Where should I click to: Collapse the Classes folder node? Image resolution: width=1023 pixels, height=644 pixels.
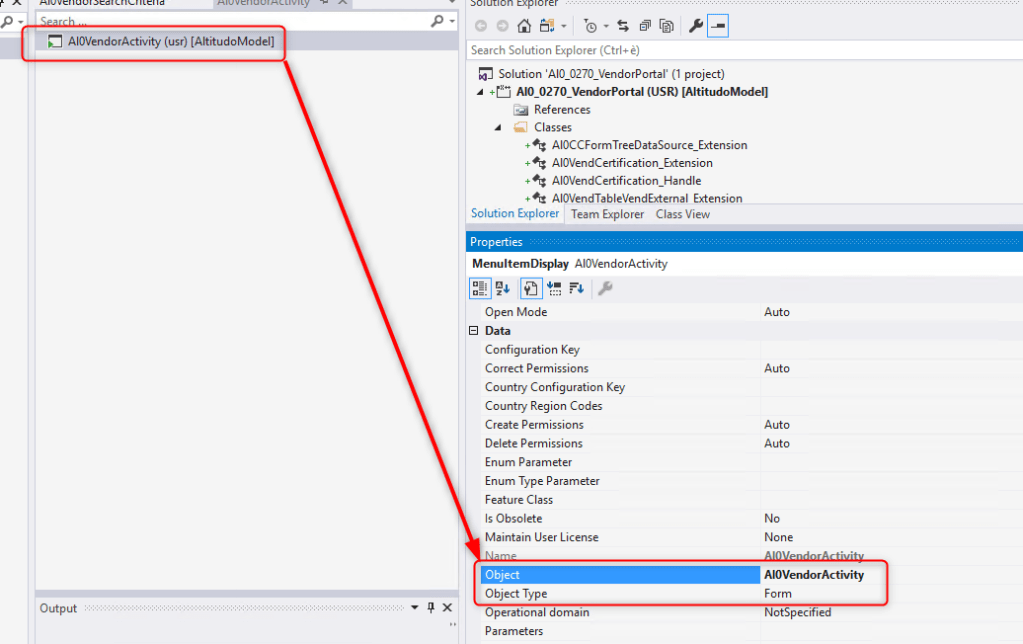(498, 128)
